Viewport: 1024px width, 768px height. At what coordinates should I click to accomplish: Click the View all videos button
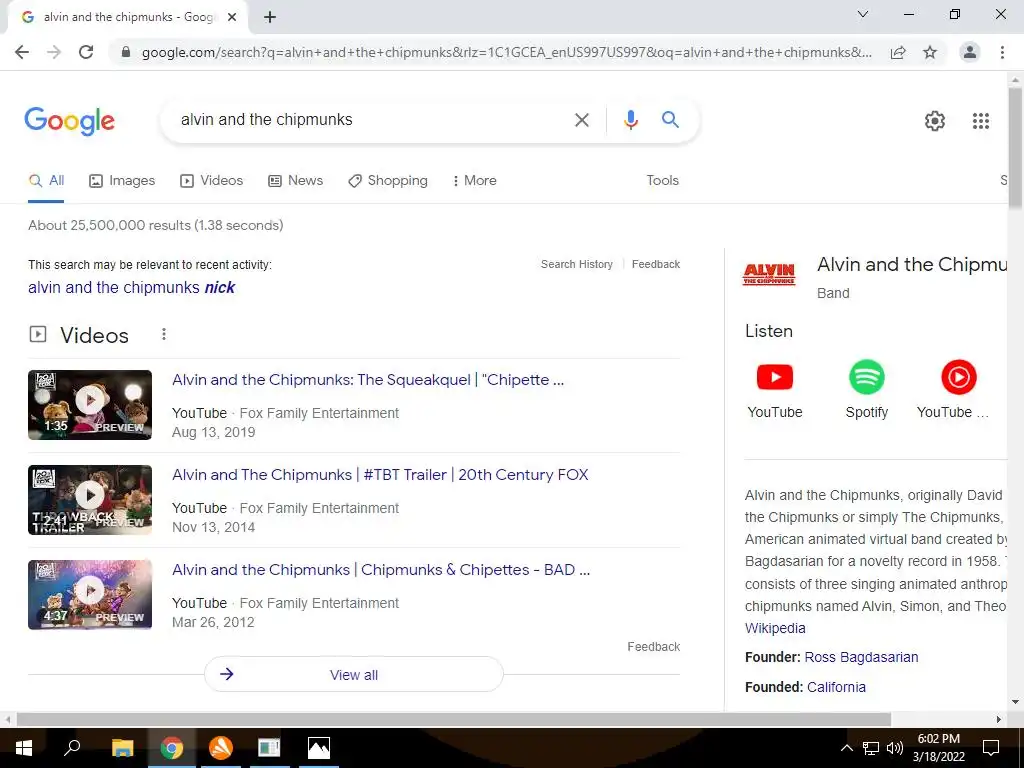pyautogui.click(x=353, y=675)
